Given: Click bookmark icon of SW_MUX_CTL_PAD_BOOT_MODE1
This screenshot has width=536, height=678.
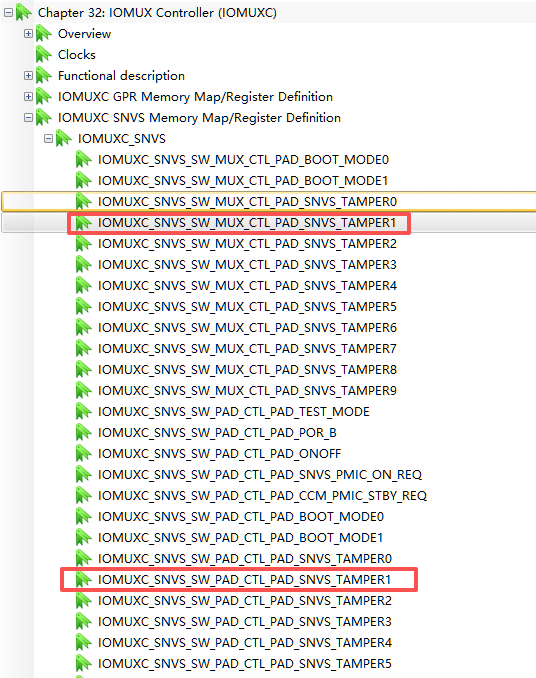Looking at the screenshot, I should (x=83, y=181).
